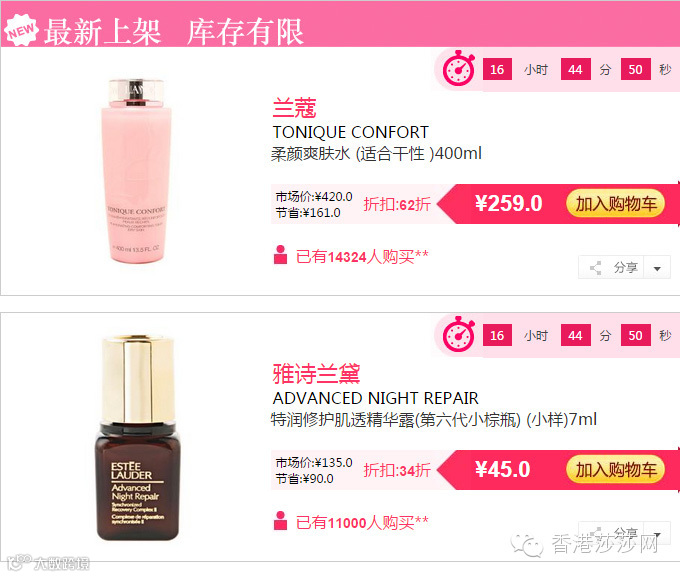Add Lancôme toner to shopping cart
Screen dimensions: 680x577
tap(615, 203)
